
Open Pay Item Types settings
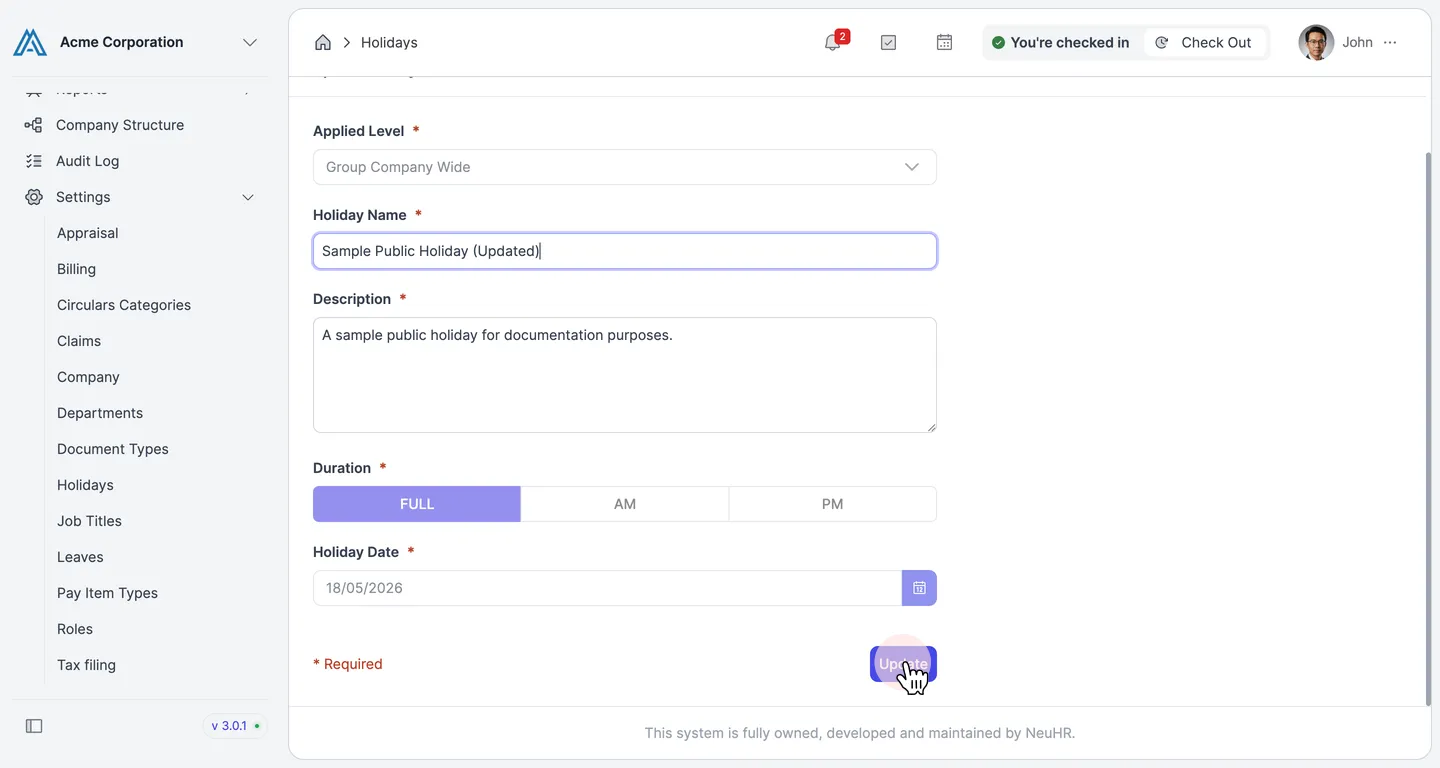coord(108,593)
